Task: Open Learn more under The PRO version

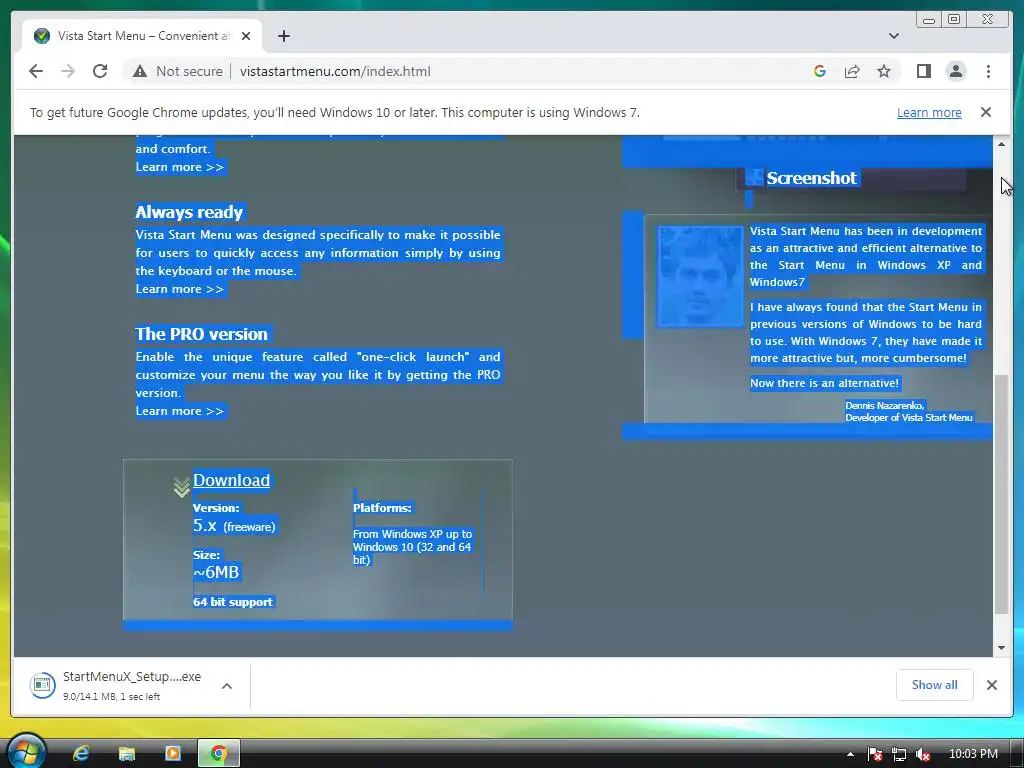Action: 180,411
